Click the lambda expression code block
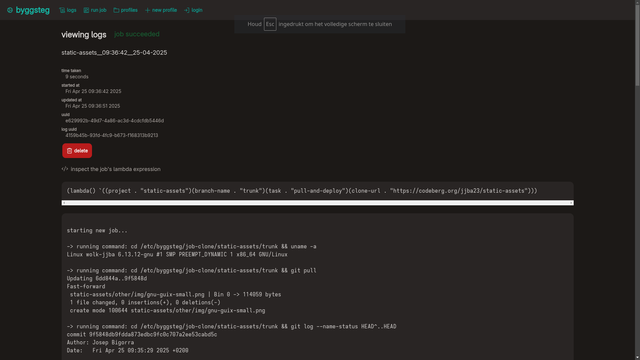 tap(318, 191)
